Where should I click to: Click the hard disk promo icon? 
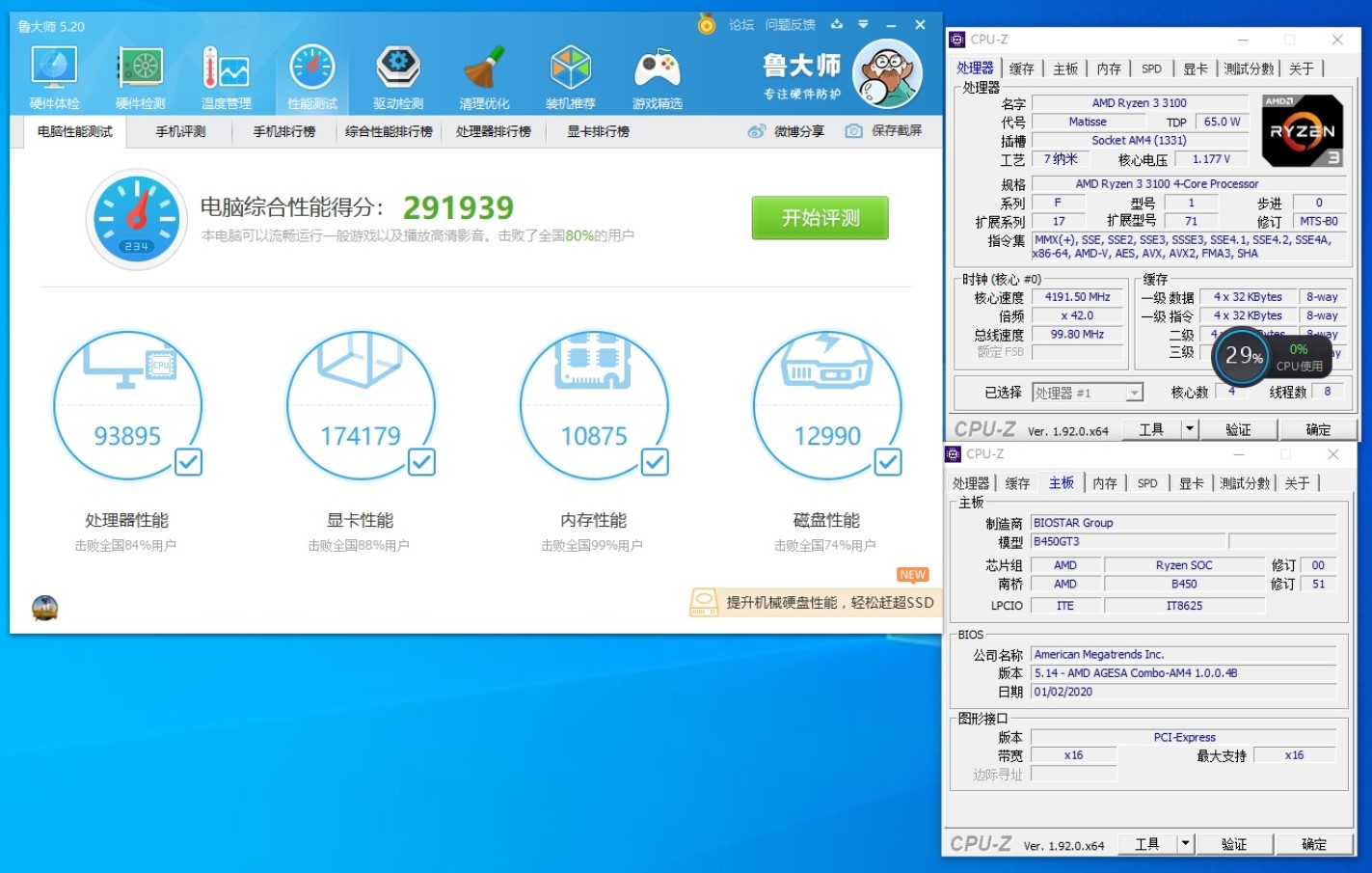704,603
